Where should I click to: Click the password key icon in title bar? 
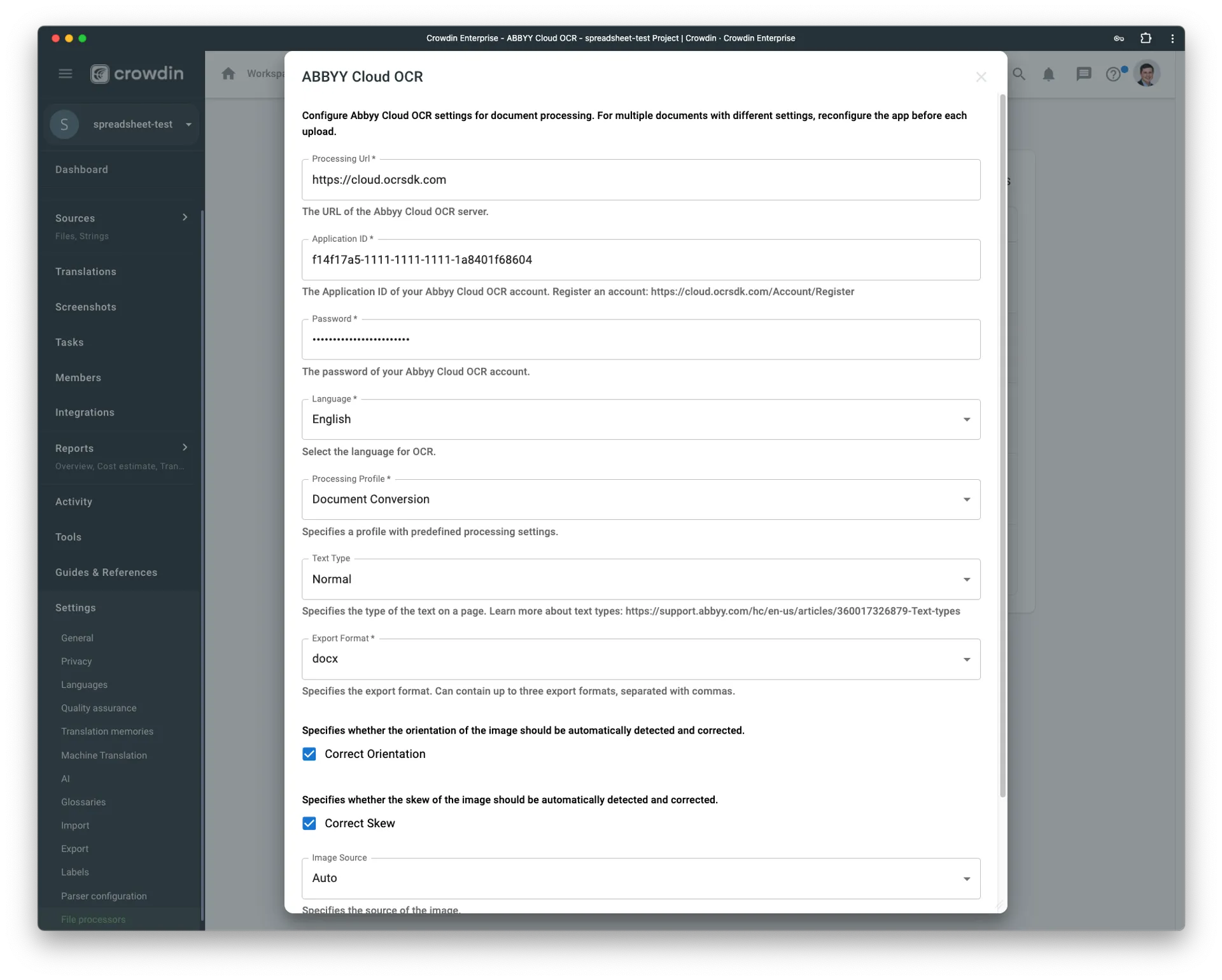pos(1119,38)
